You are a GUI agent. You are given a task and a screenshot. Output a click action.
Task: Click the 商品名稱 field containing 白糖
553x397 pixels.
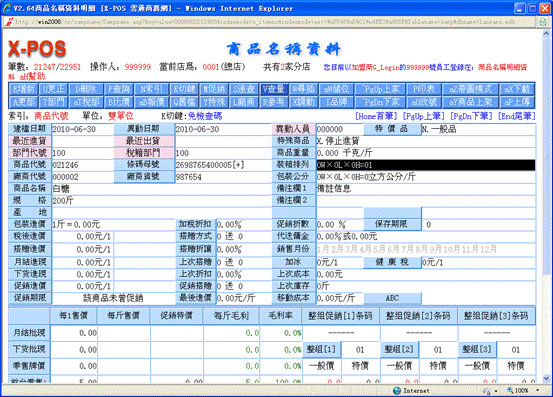coord(161,189)
